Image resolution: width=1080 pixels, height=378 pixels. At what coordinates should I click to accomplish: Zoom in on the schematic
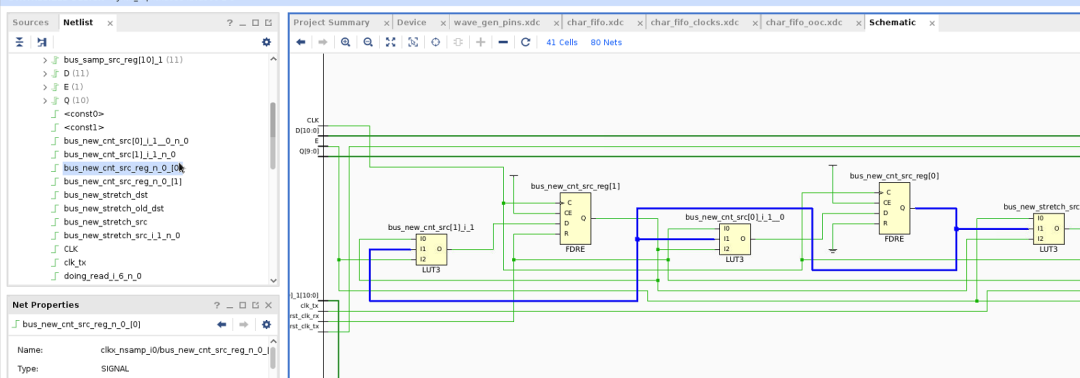tap(346, 42)
